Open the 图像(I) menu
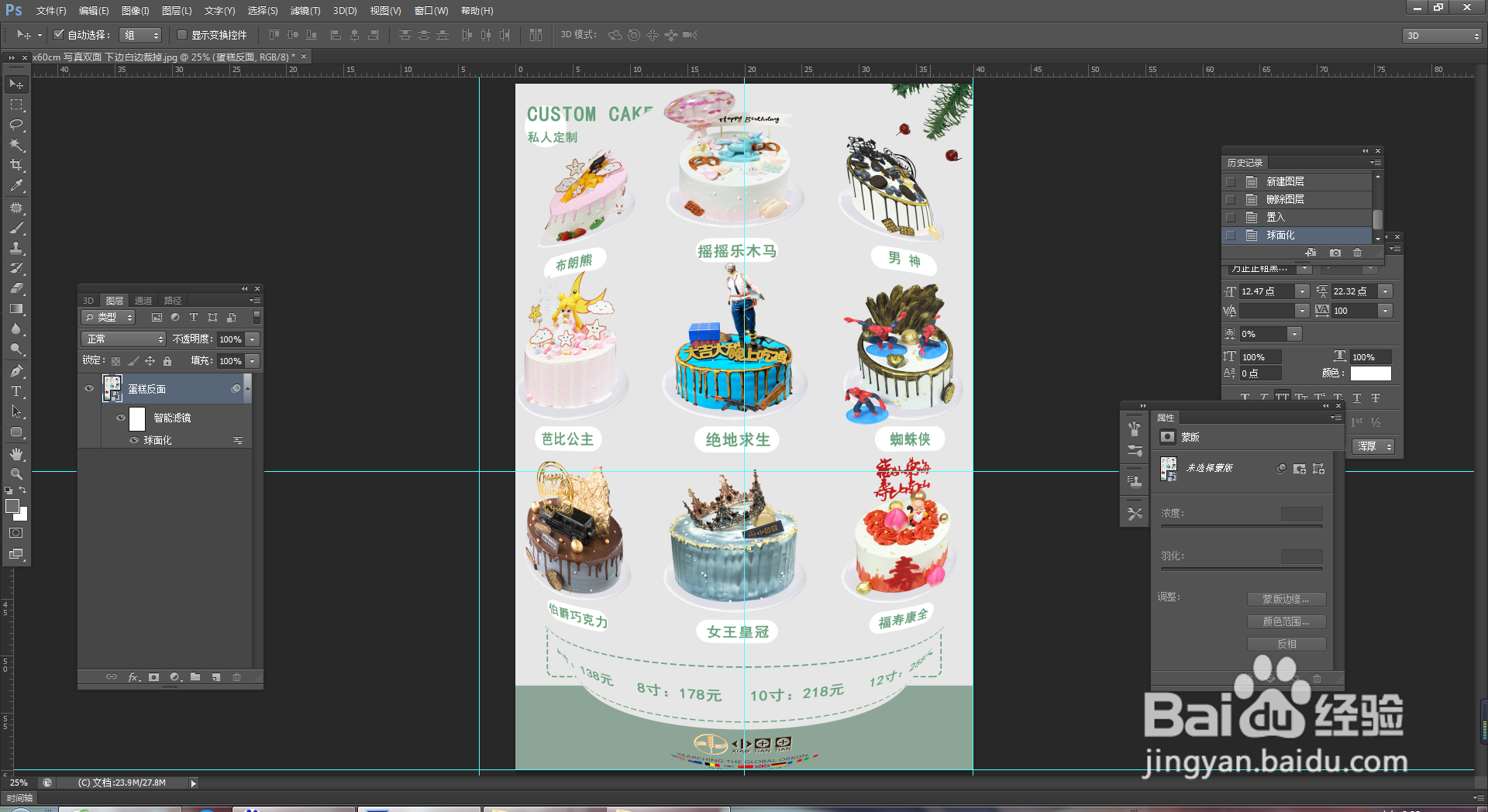Viewport: 1488px width, 812px height. pos(136,11)
